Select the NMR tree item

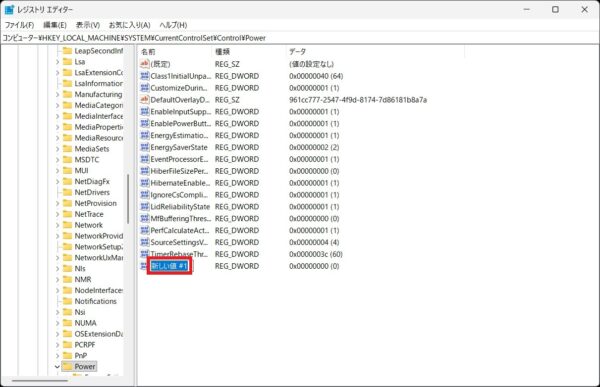click(83, 279)
